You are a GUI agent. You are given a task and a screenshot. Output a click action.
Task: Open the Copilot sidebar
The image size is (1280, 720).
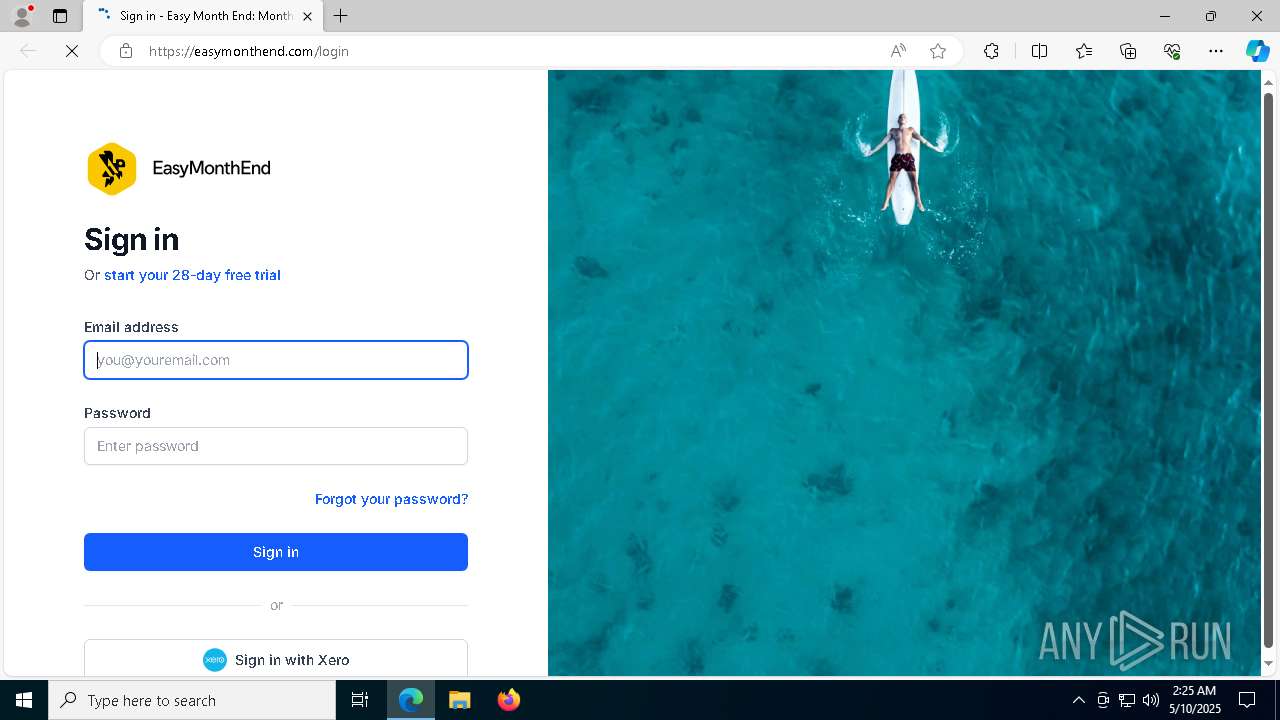point(1257,51)
